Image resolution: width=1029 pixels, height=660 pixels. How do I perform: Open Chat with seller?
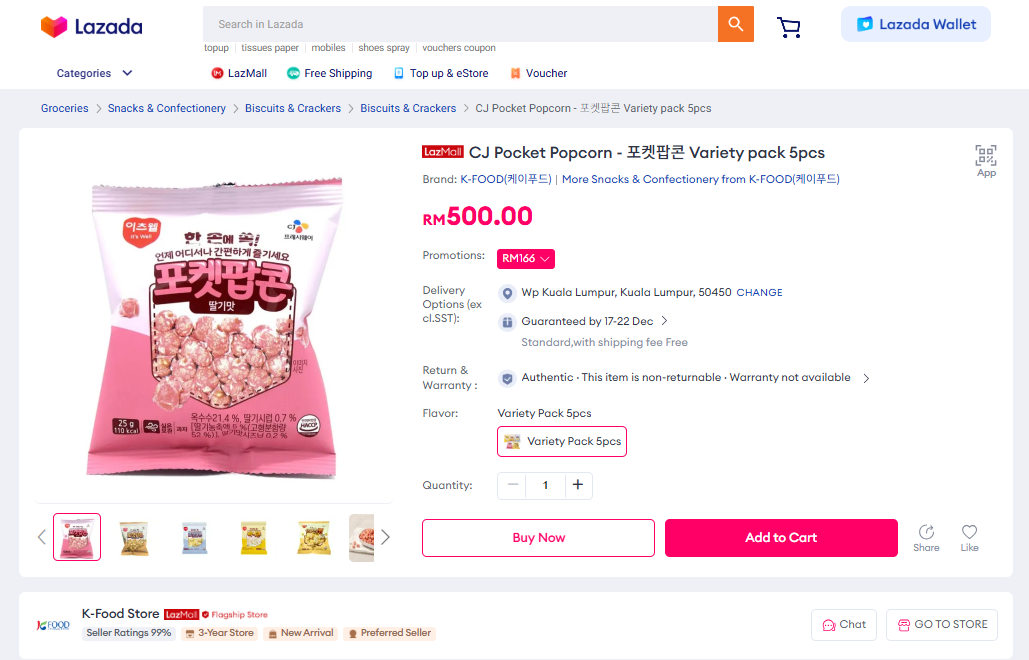click(844, 624)
